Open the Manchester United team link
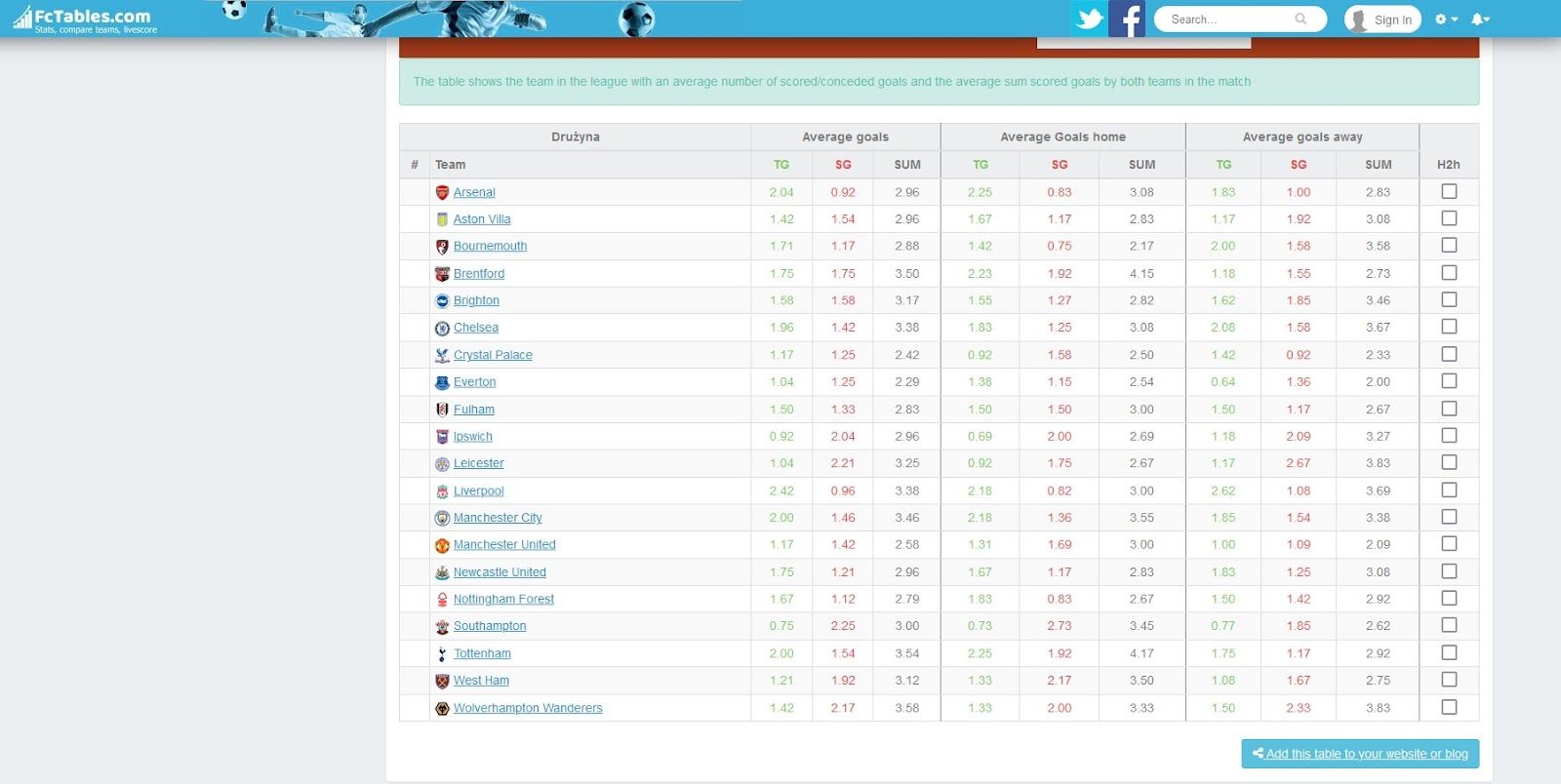 504,545
